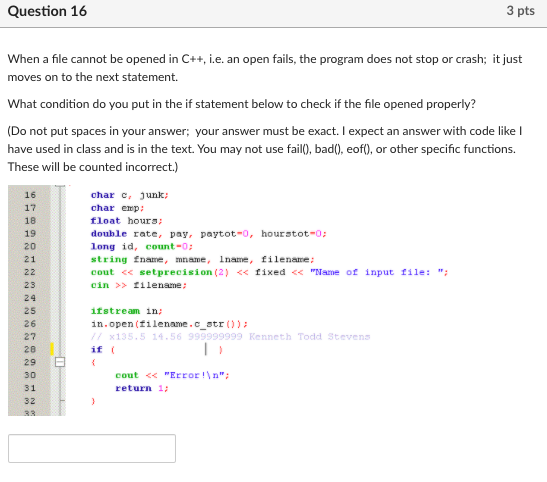Image resolution: width=547 pixels, height=482 pixels.
Task: Click the answer text input box
Action: 92,448
